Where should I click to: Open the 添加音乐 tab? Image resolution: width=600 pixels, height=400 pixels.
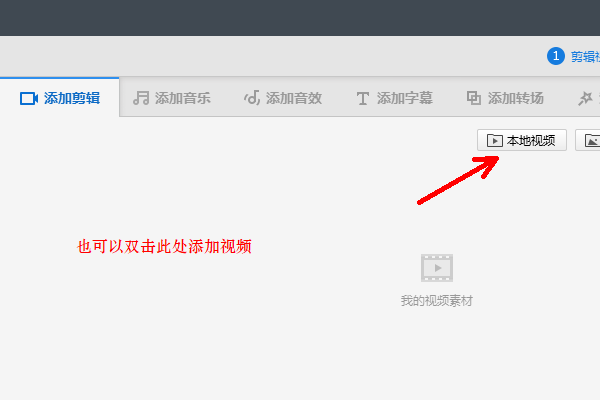coord(172,98)
